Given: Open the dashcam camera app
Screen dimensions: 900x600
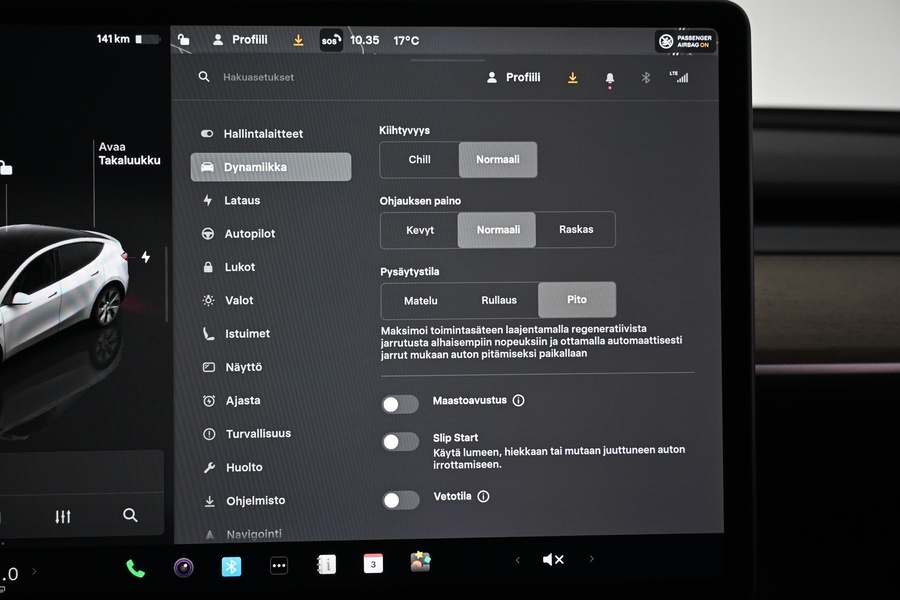Looking at the screenshot, I should (183, 568).
